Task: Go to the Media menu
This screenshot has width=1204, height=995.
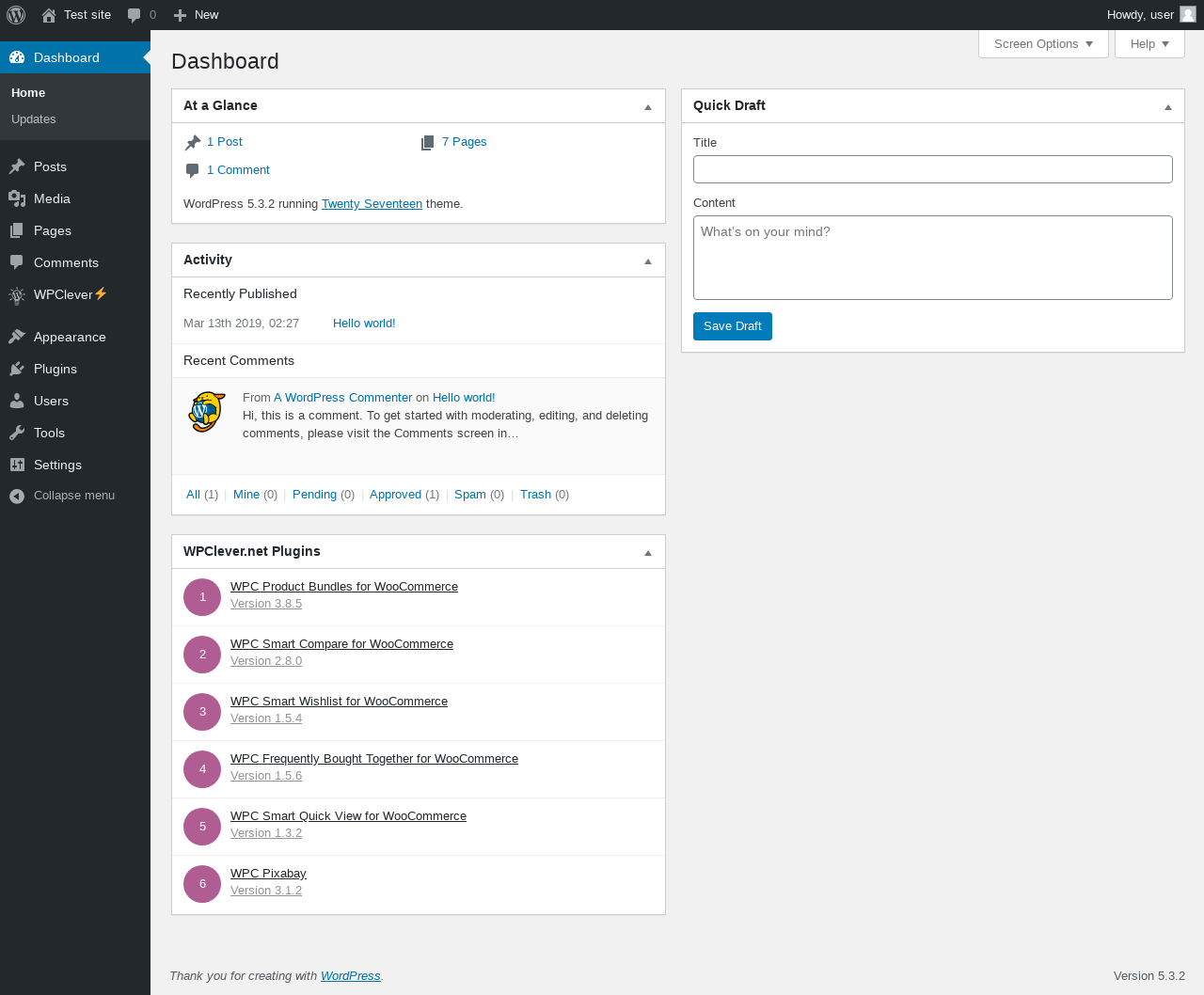Action: click(x=75, y=198)
